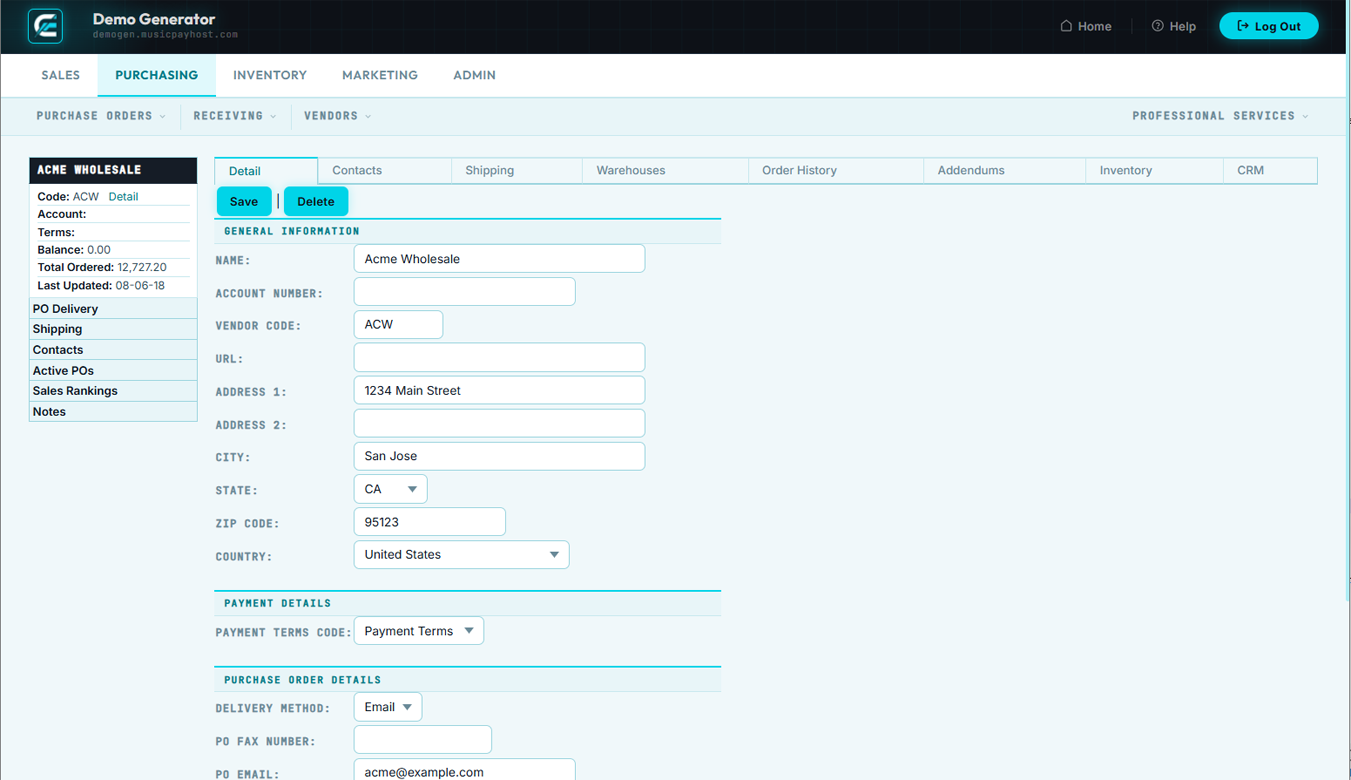Click the PO Email field

pyautogui.click(x=464, y=770)
